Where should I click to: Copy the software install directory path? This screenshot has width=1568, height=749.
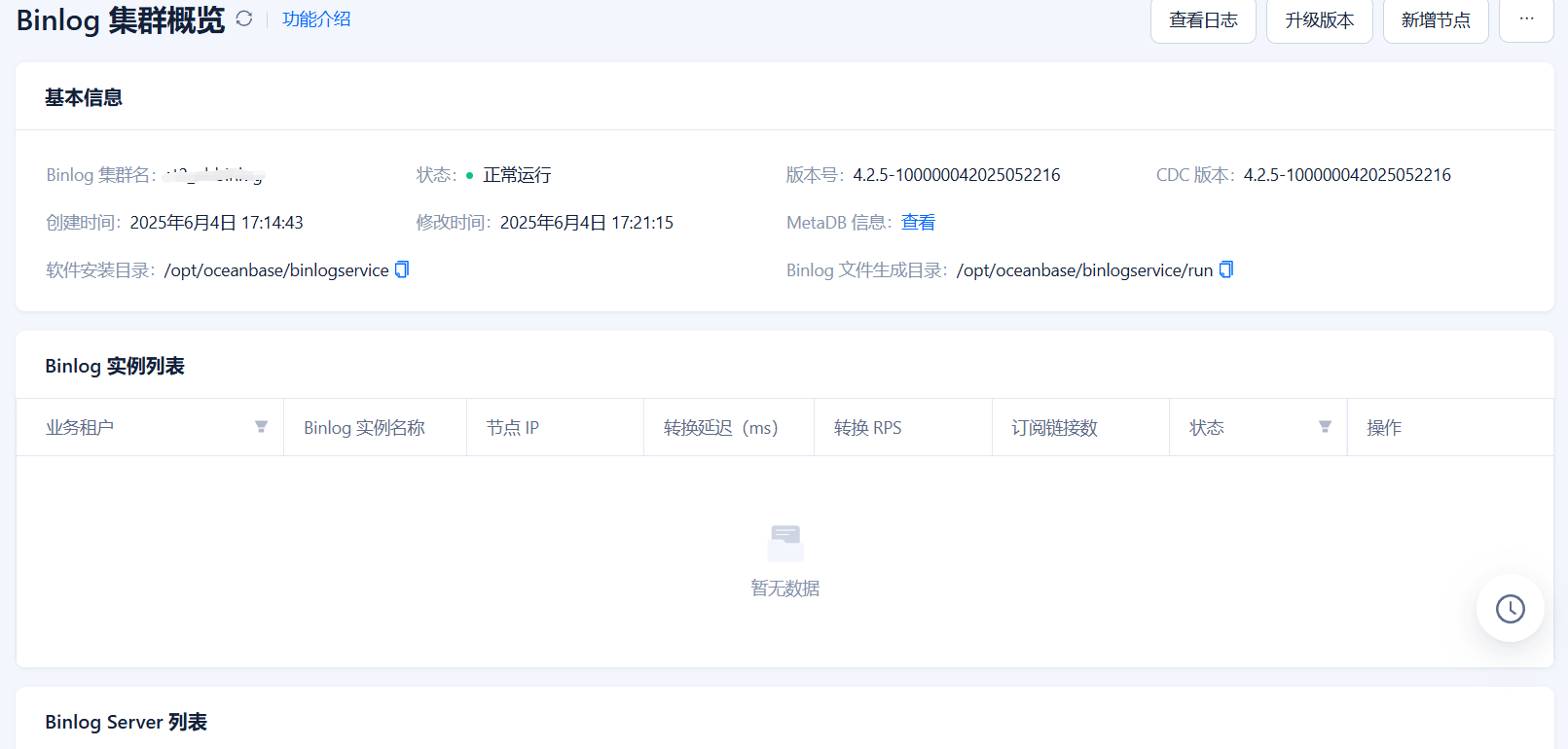[x=402, y=269]
